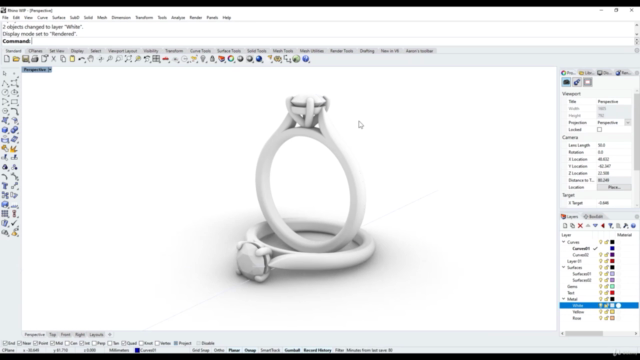Enable the Perp object snap checkbox
Image resolution: width=640 pixels, height=360 pixels.
tap(94, 343)
